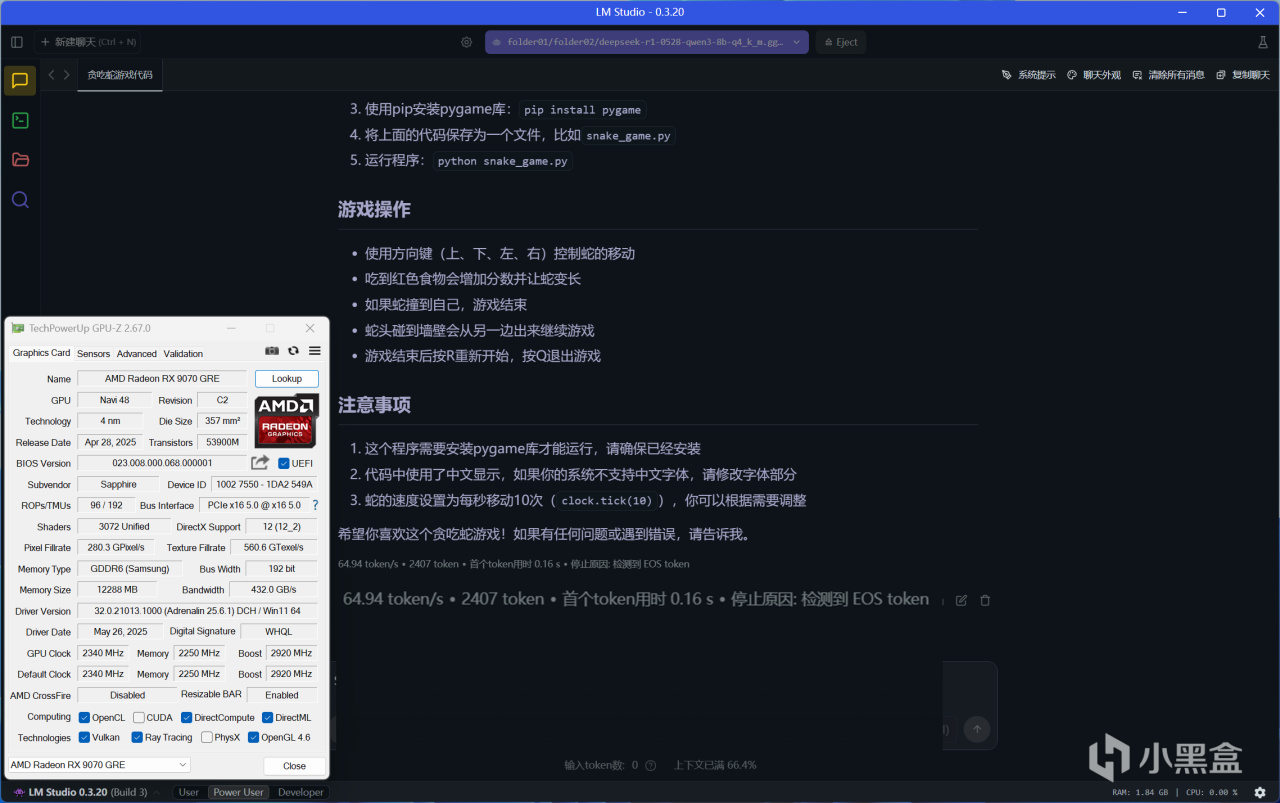Click the 游戏操作 heading
The image size is (1280, 803).
pyautogui.click(x=374, y=210)
